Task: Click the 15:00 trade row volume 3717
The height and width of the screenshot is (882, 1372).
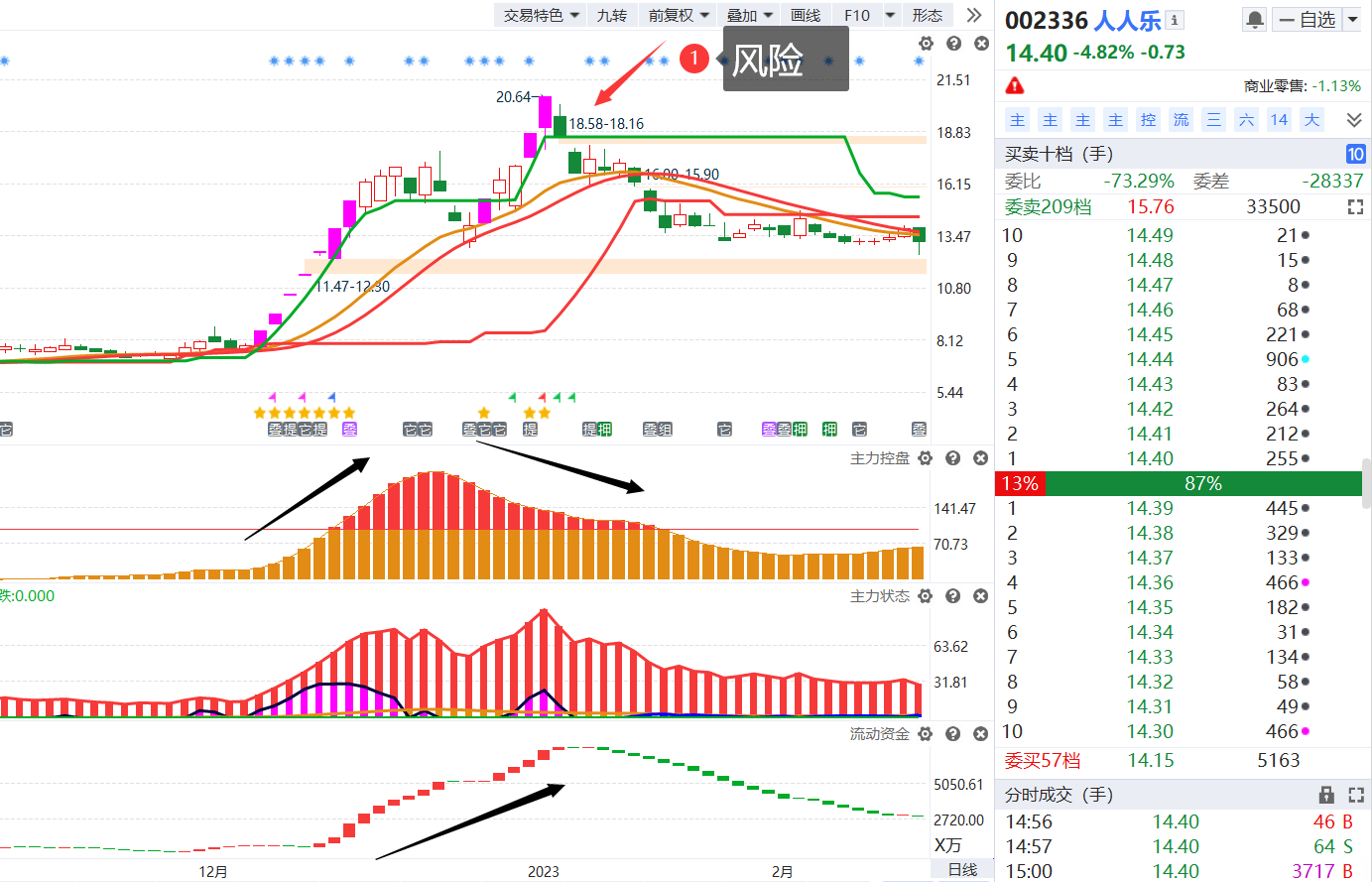Action: (x=1313, y=871)
